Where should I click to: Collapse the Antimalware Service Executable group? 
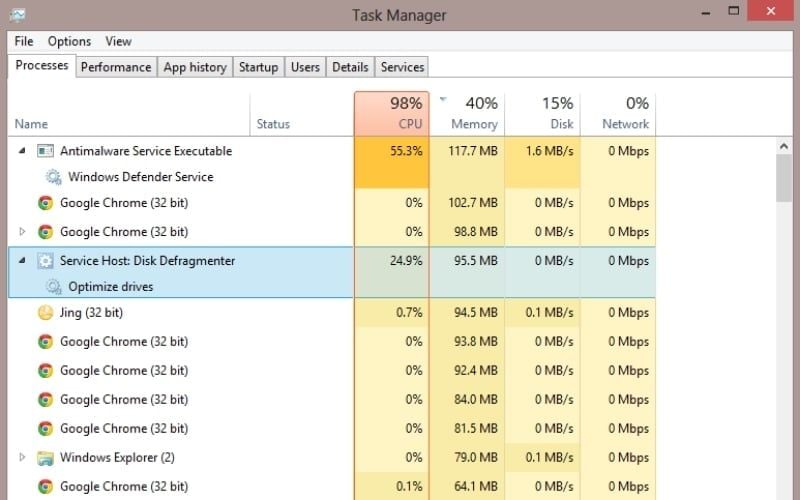[22, 151]
